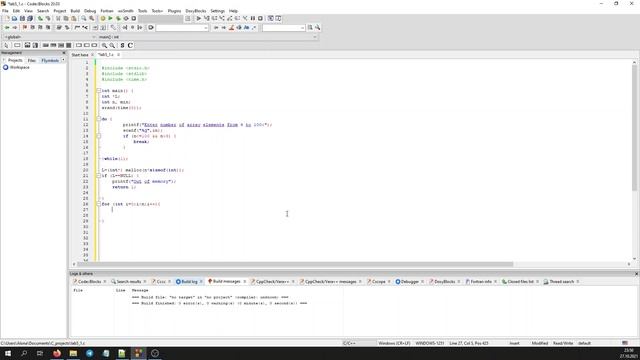
Task: Open the Settings menu
Action: tap(218, 11)
